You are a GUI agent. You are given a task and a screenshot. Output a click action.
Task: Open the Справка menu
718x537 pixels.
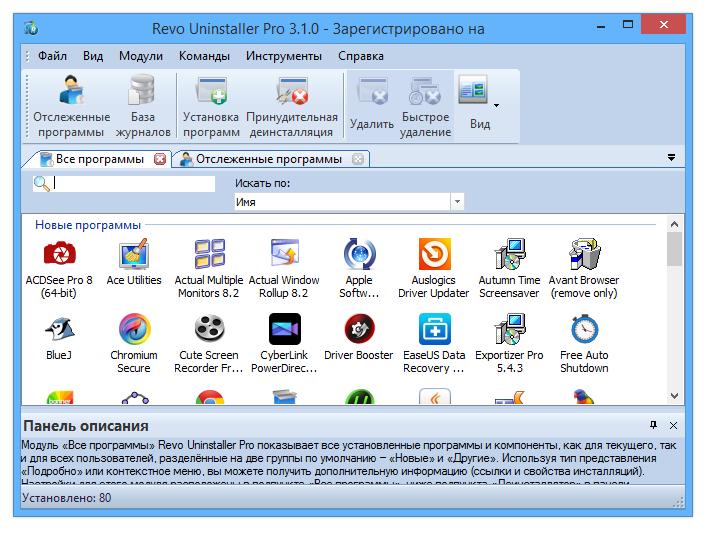(361, 56)
